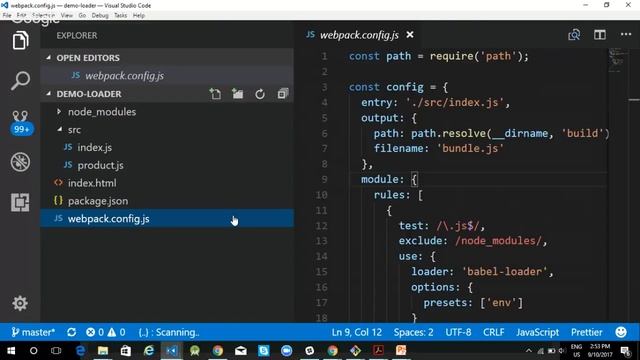The width and height of the screenshot is (640, 360).
Task: Open File Explorer from the taskbar
Action: [x=103, y=351]
